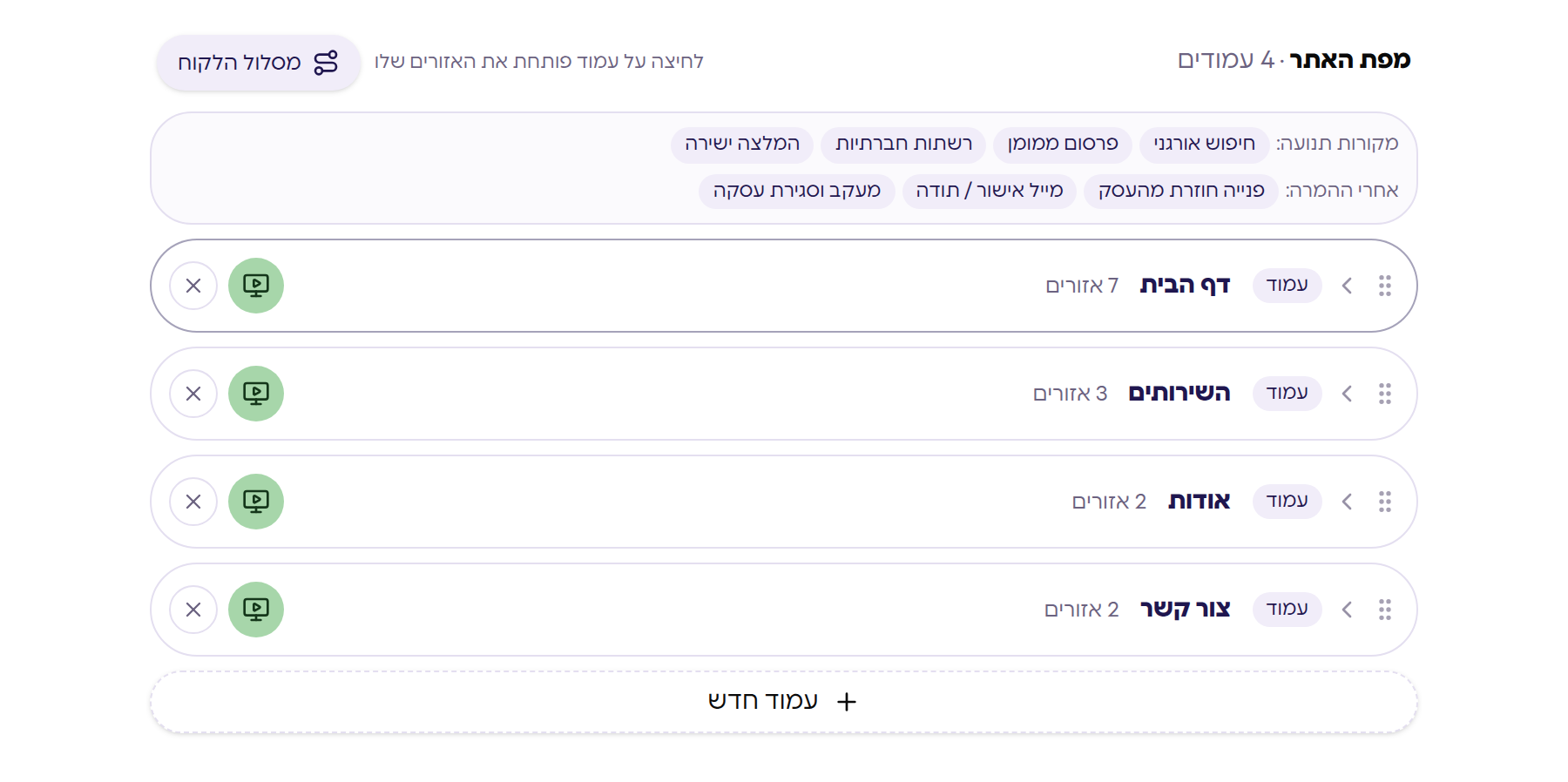This screenshot has height=782, width=1568.
Task: Click the מפת האתר heading
Action: tap(1350, 60)
